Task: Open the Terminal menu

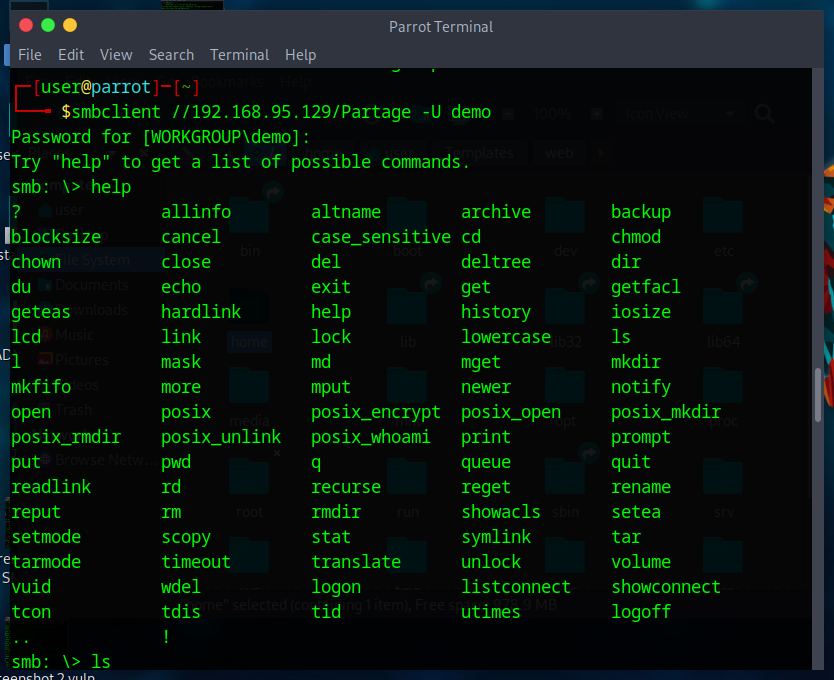Action: (239, 55)
